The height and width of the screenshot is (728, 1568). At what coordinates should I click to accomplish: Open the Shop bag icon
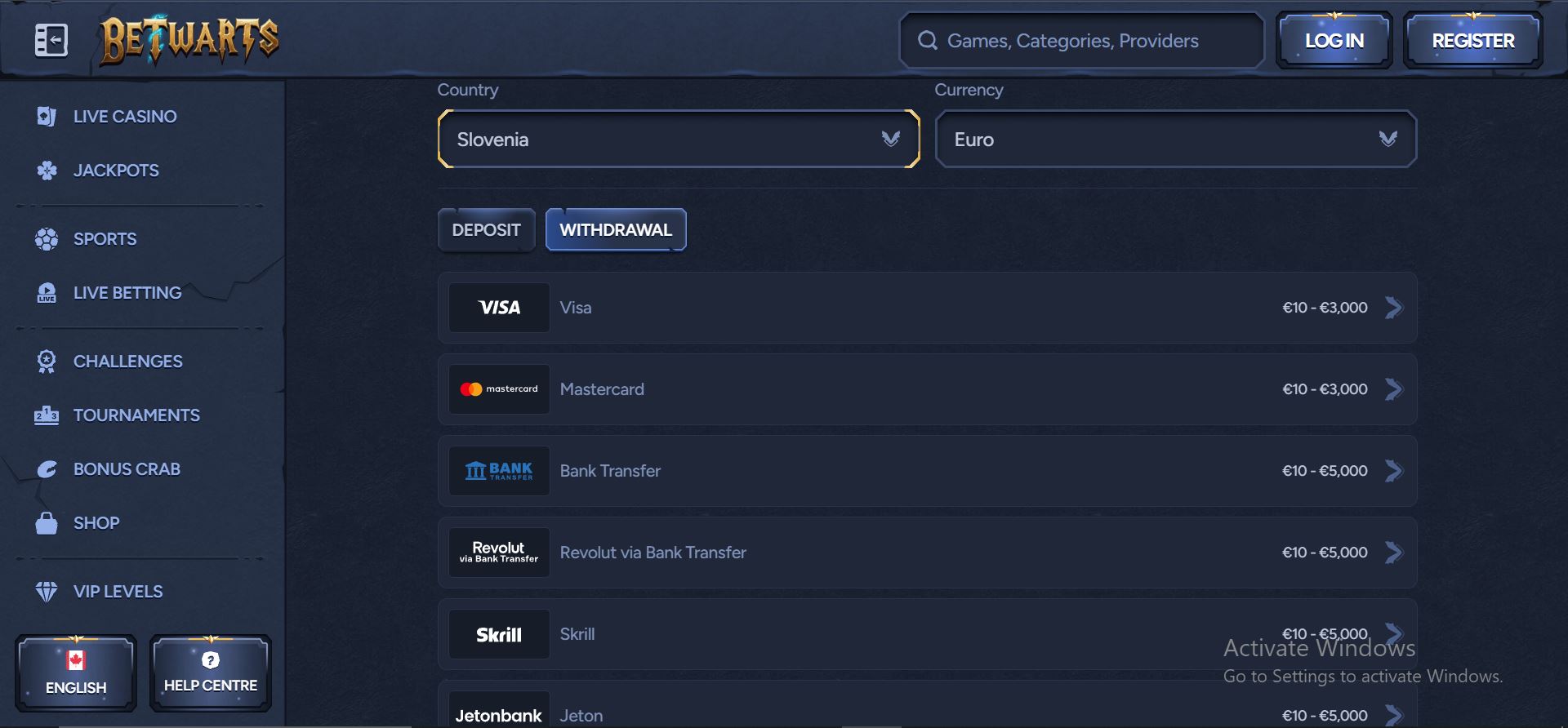(x=47, y=523)
